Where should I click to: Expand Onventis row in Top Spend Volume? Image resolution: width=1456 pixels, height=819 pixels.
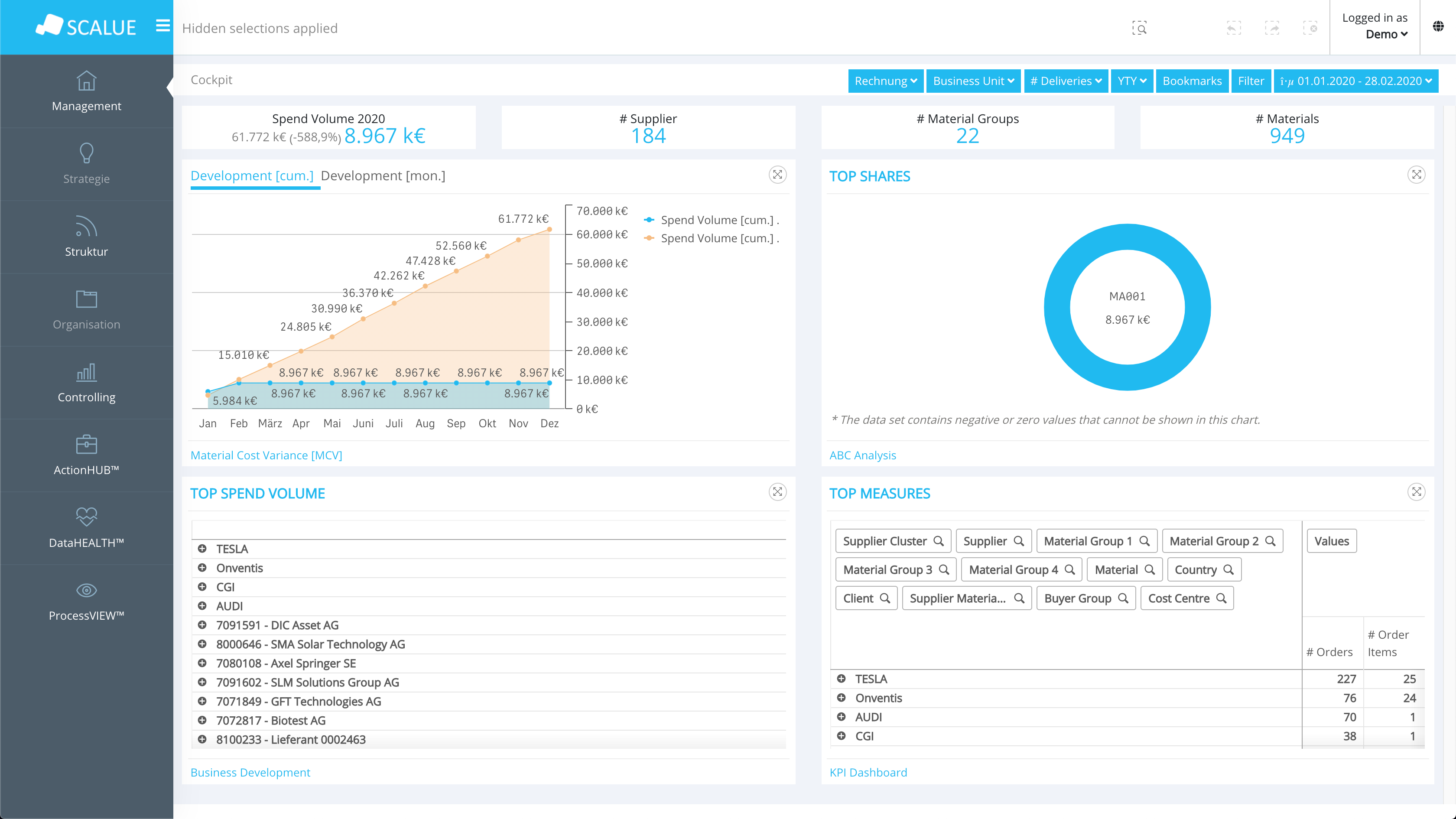tap(202, 568)
